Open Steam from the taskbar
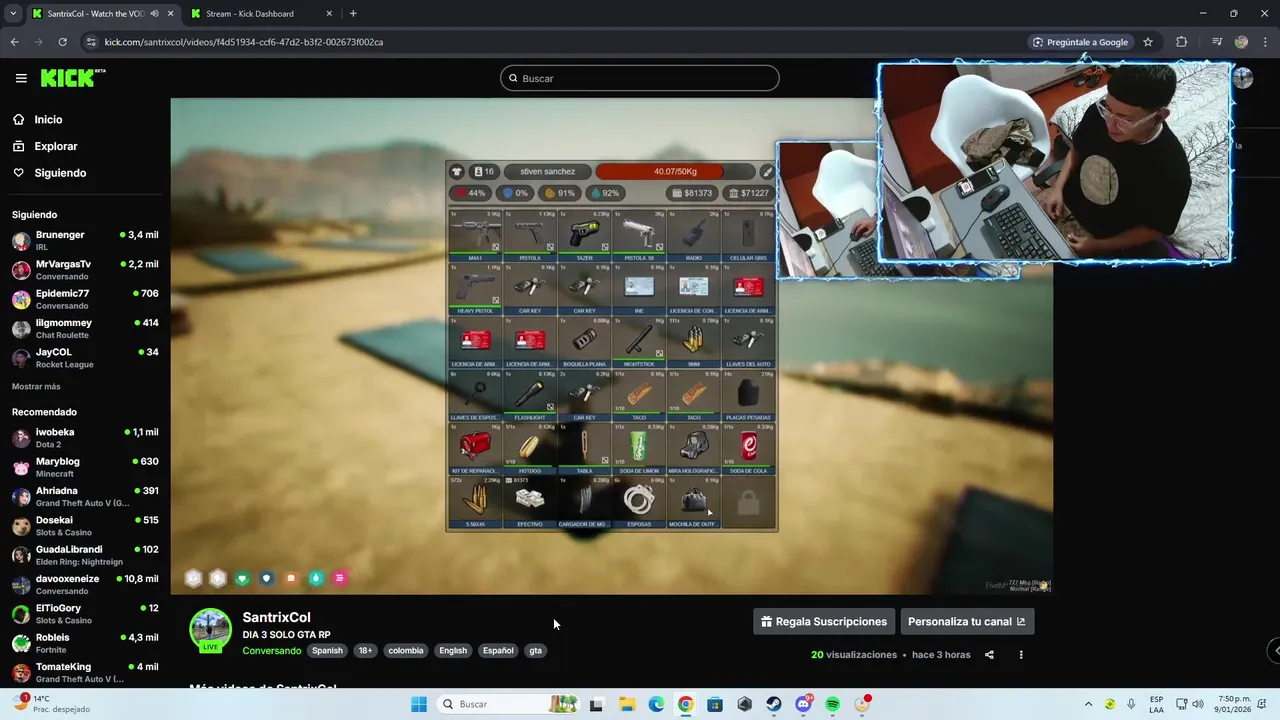This screenshot has height=720, width=1280. tap(774, 704)
